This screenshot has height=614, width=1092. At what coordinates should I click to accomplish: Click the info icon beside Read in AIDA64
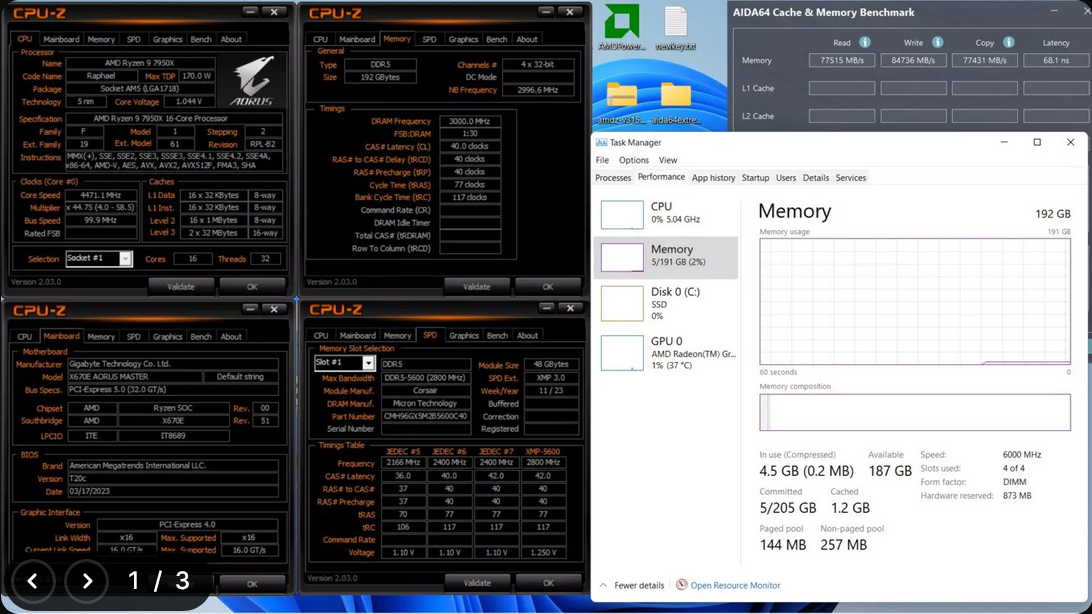[x=864, y=42]
